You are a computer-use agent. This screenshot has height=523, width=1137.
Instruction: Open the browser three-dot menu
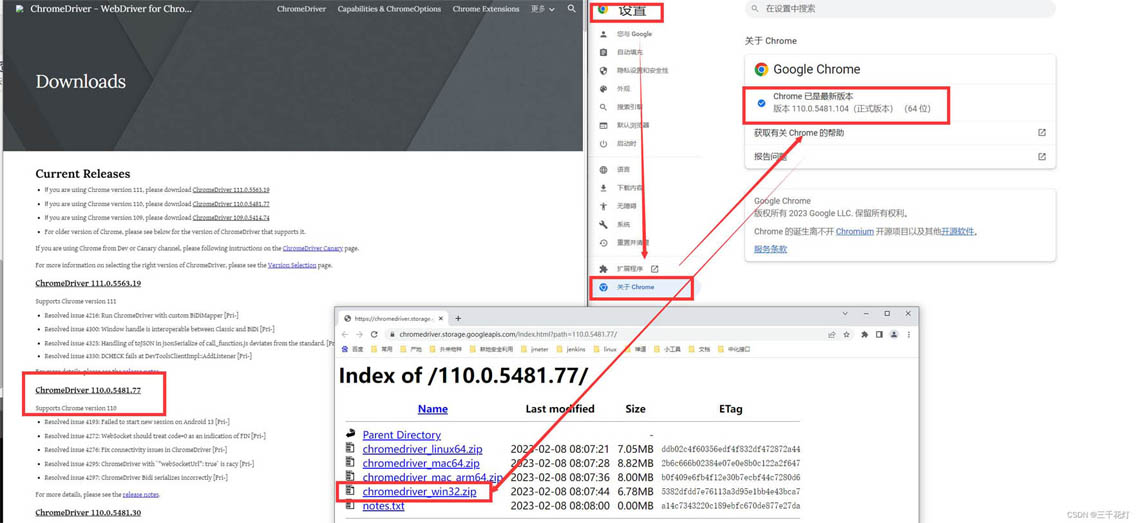point(909,335)
